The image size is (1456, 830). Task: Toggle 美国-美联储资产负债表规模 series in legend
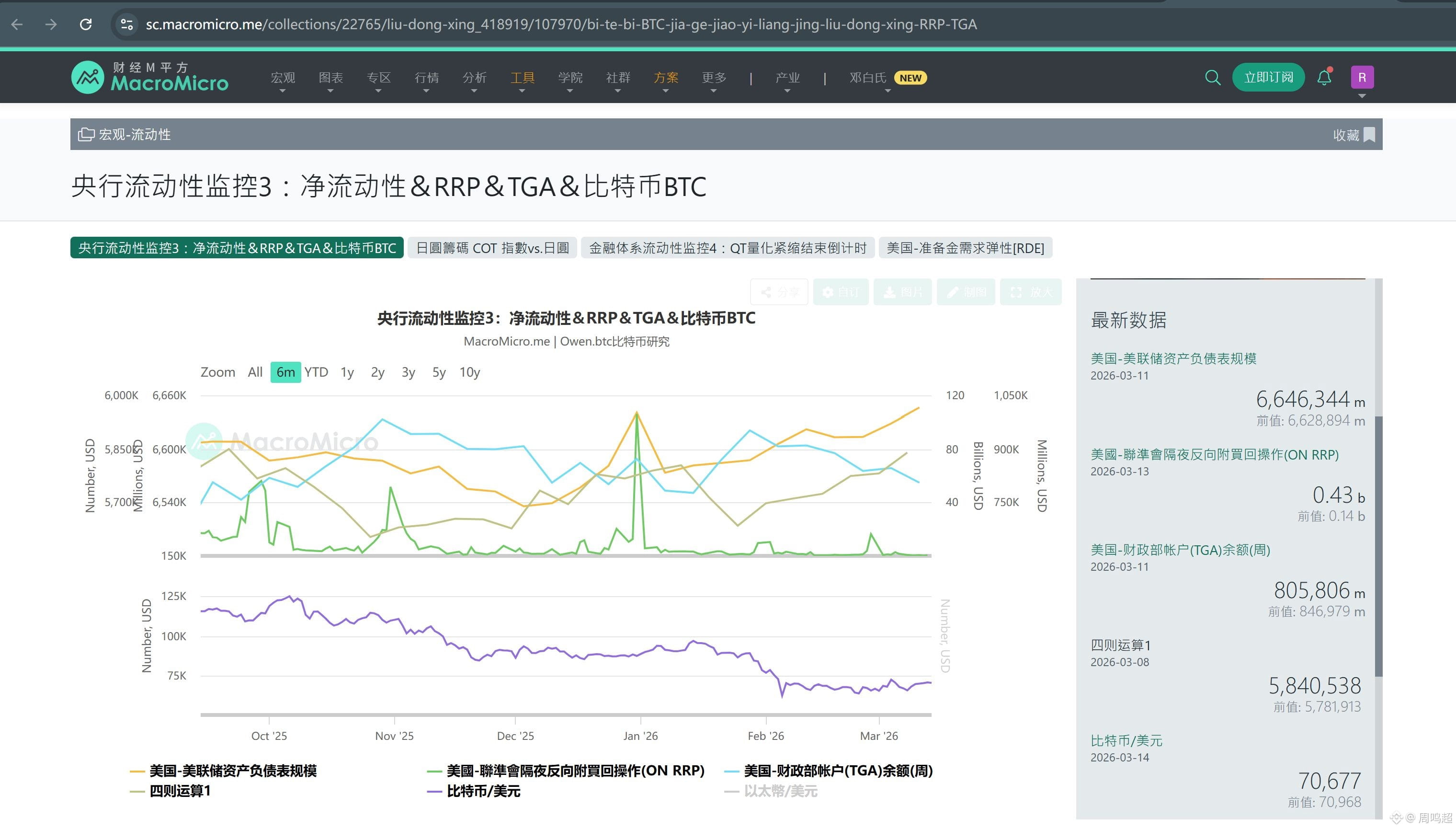pyautogui.click(x=223, y=771)
